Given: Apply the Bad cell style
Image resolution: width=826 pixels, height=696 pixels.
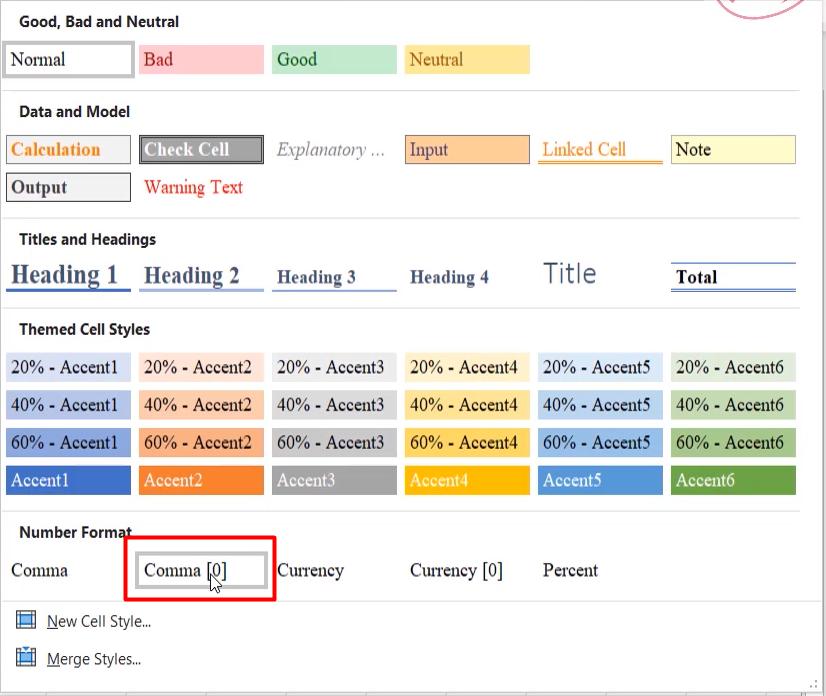Looking at the screenshot, I should [x=200, y=59].
